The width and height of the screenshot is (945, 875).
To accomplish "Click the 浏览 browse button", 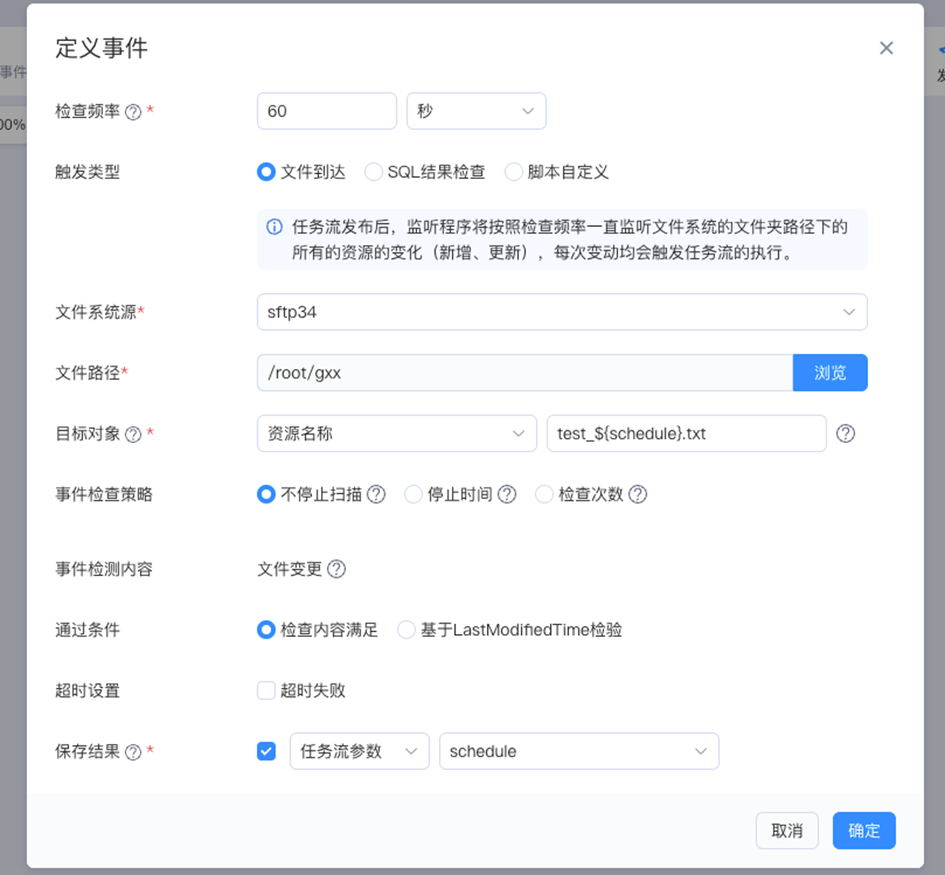I will 829,373.
